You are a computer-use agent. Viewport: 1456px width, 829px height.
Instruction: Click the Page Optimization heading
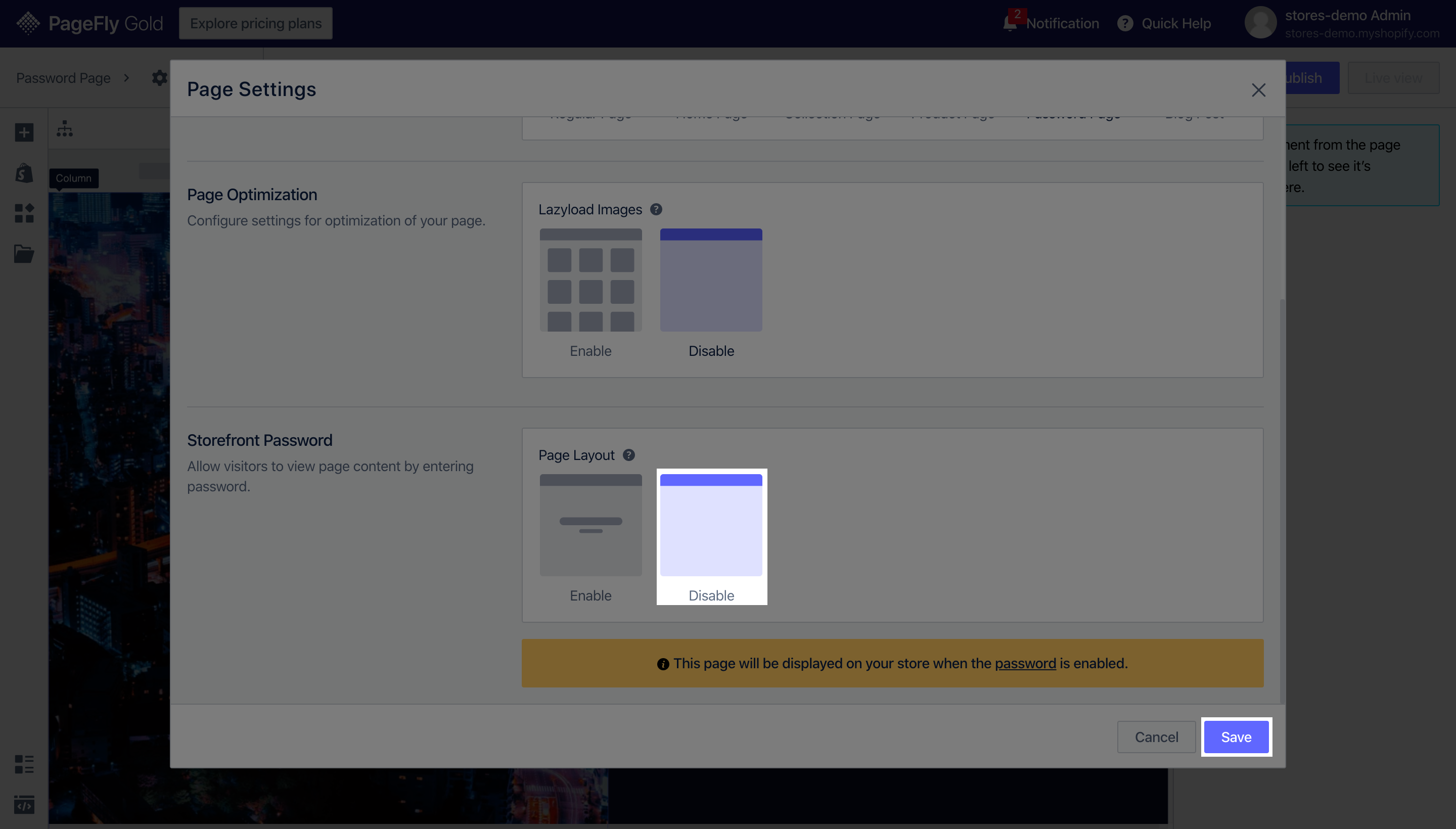(252, 195)
